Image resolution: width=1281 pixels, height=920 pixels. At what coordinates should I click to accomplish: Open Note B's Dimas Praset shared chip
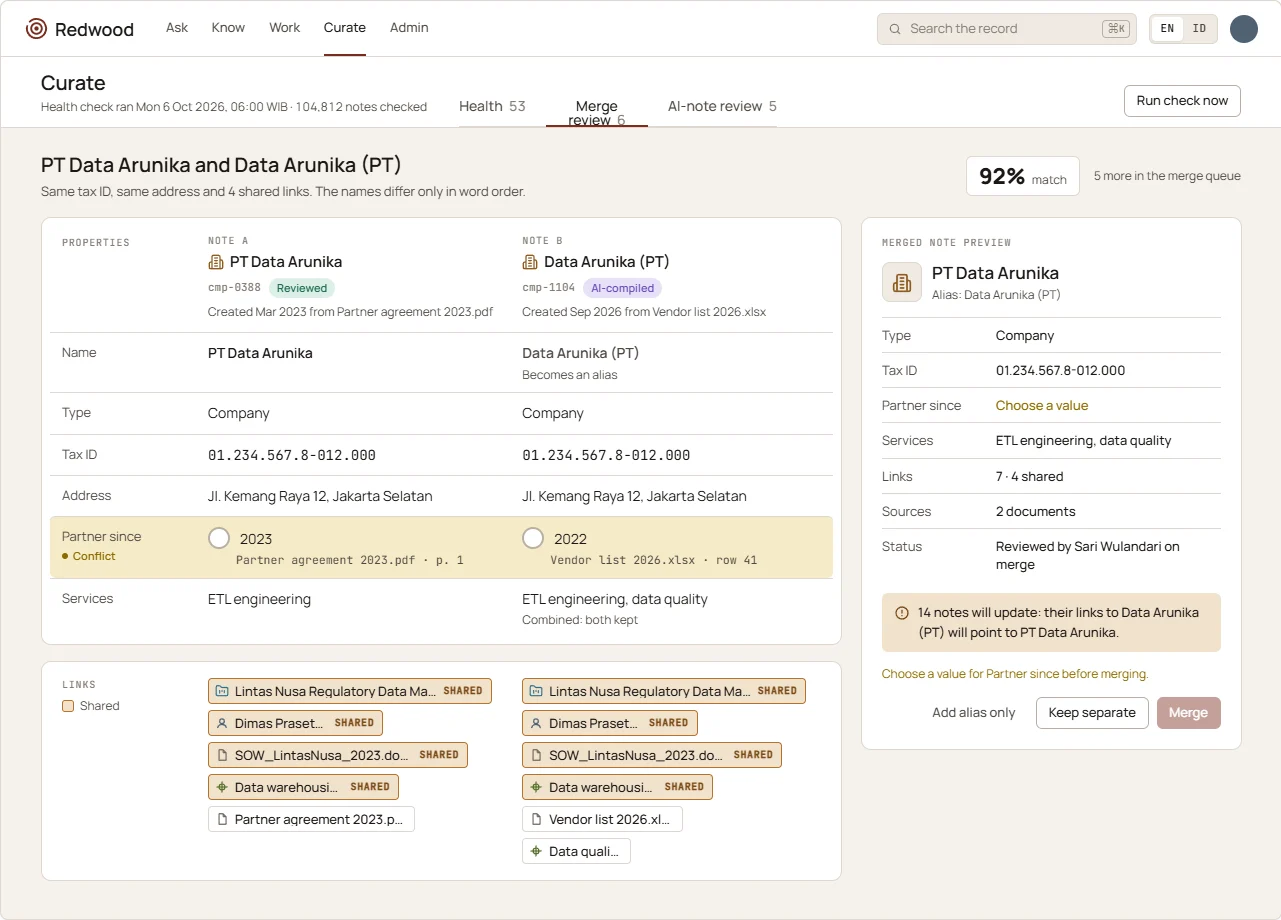tap(610, 723)
